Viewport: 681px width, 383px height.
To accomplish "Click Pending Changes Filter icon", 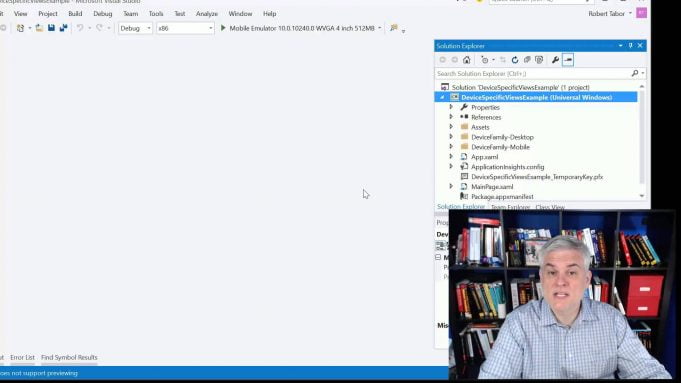I will click(x=485, y=60).
